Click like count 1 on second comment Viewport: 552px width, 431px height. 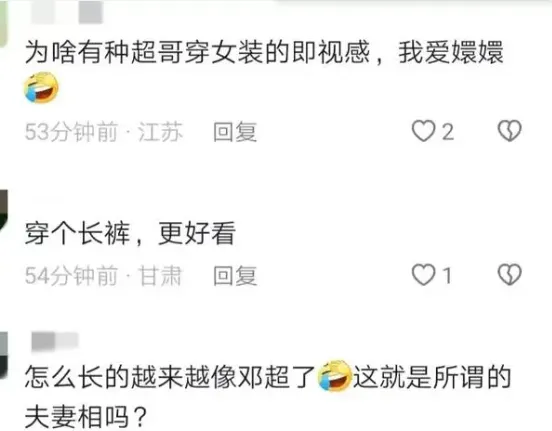pyautogui.click(x=447, y=275)
